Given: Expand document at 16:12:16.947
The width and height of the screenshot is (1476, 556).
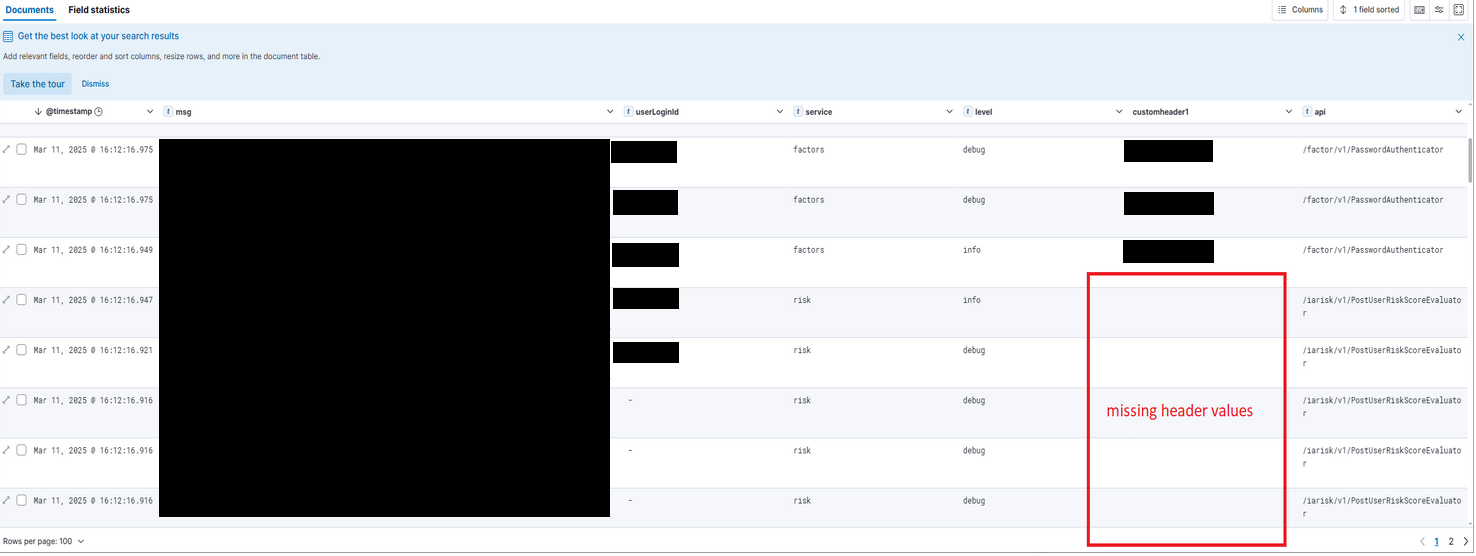Looking at the screenshot, I should [7, 299].
